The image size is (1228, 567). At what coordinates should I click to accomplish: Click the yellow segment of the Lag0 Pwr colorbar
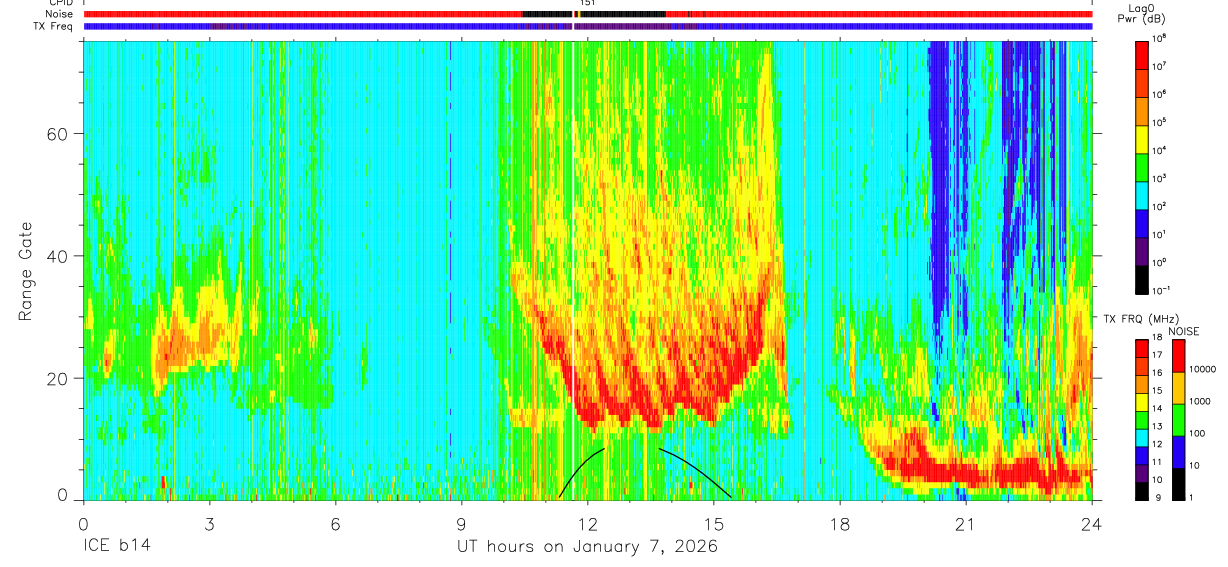pos(1143,137)
